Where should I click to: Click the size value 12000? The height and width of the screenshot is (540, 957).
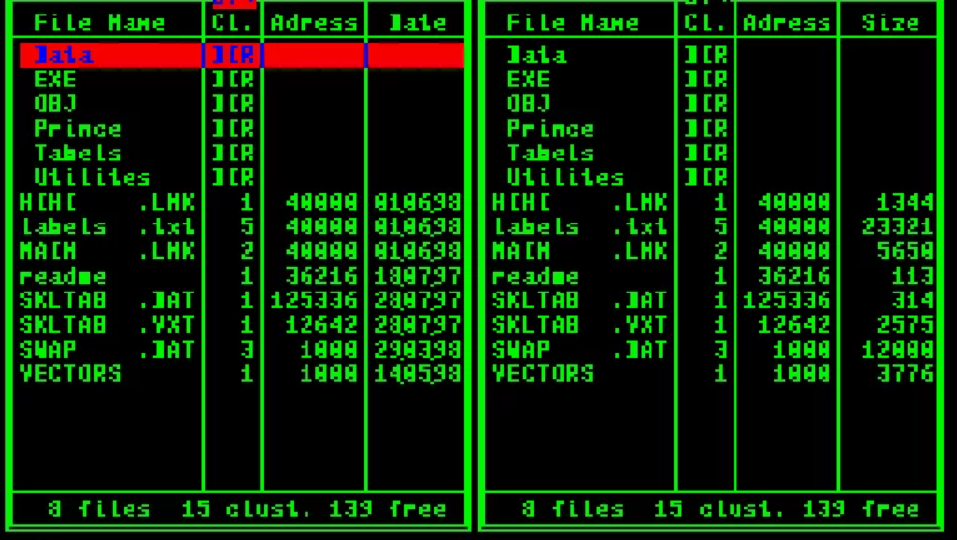coord(898,349)
